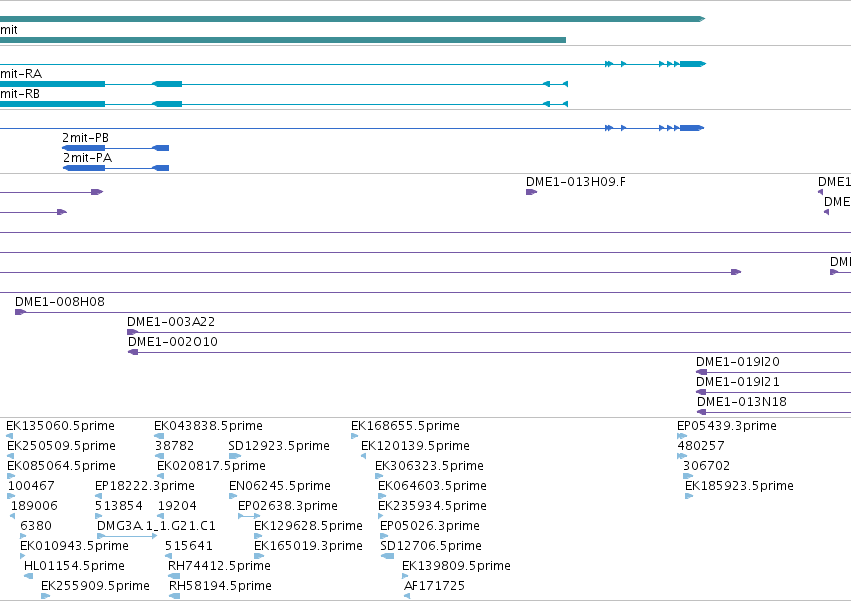
Task: Click EST label EN06245.5prime
Action: click(280, 486)
